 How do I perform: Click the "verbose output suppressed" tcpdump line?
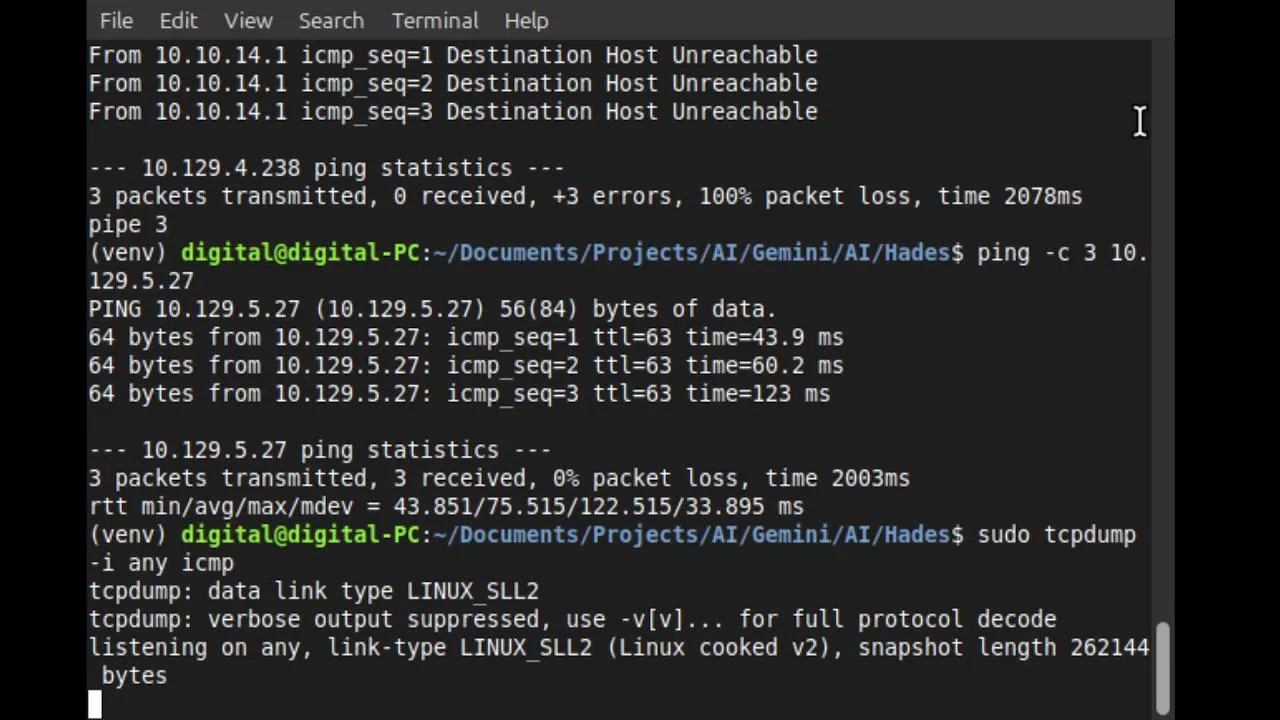coord(571,619)
